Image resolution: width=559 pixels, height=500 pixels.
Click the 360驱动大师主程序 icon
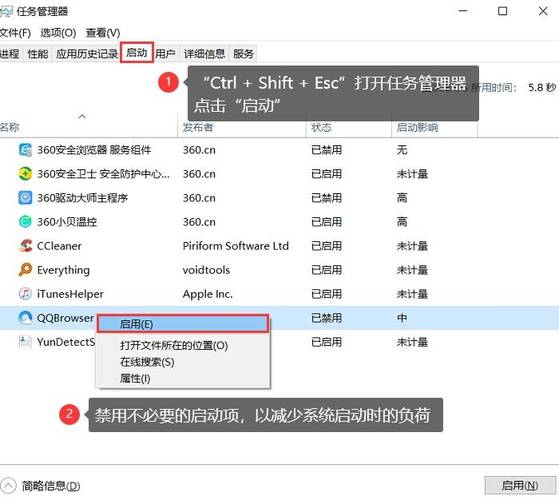(x=25, y=197)
